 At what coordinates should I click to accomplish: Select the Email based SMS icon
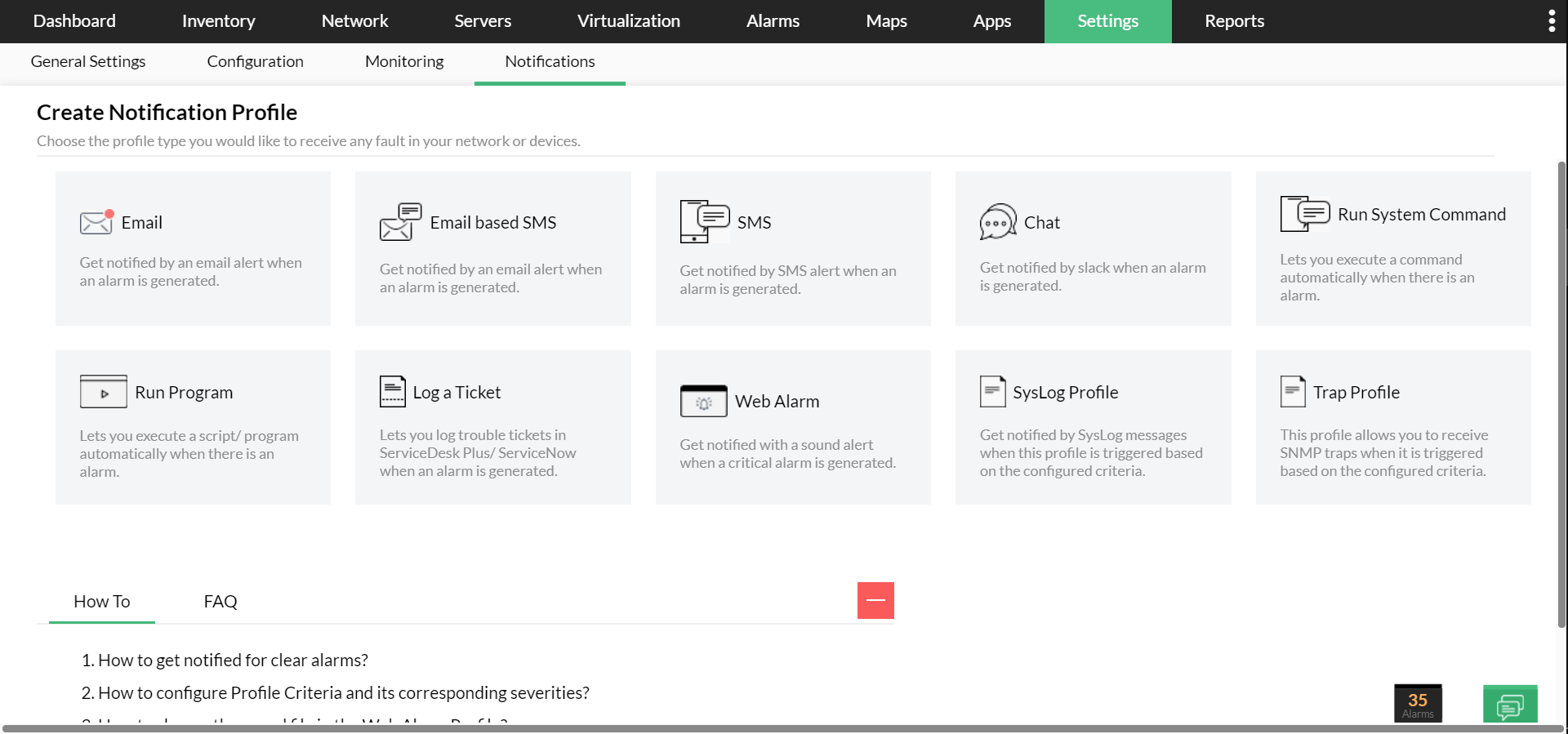point(400,222)
